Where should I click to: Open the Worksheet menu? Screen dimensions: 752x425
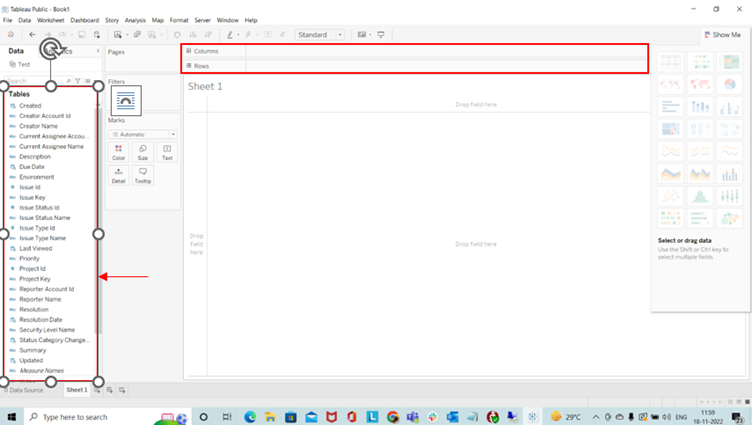coord(50,20)
